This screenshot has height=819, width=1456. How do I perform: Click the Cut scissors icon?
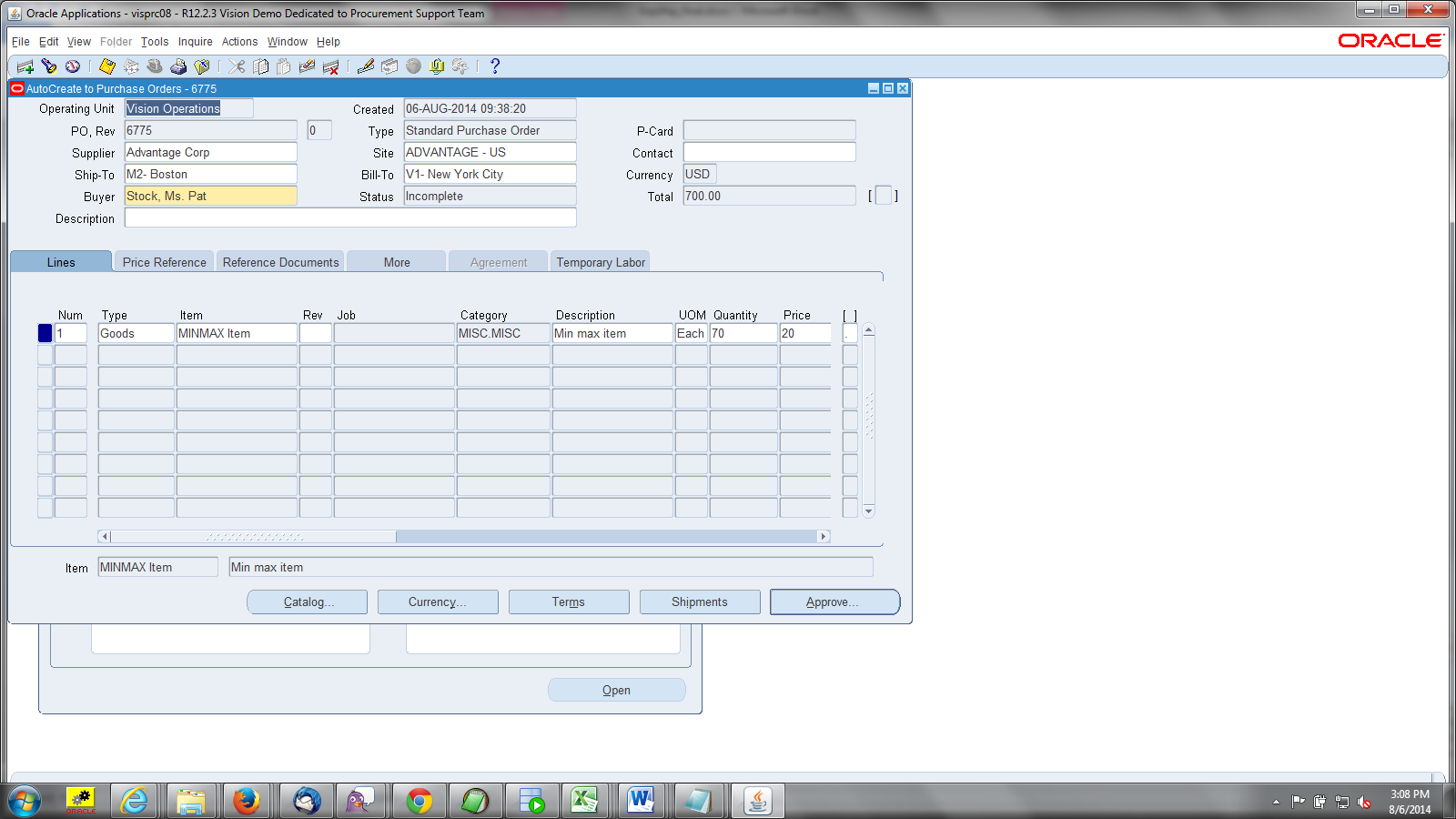pos(237,66)
